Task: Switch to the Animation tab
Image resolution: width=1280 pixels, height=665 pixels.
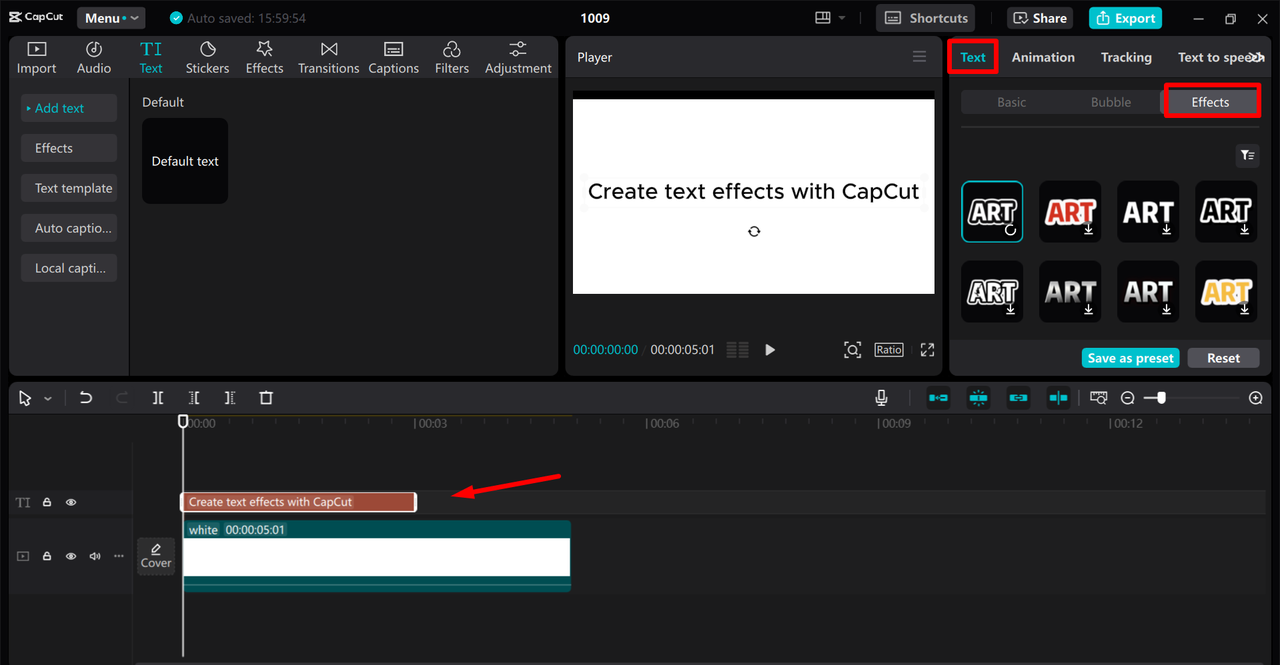Action: click(1043, 57)
